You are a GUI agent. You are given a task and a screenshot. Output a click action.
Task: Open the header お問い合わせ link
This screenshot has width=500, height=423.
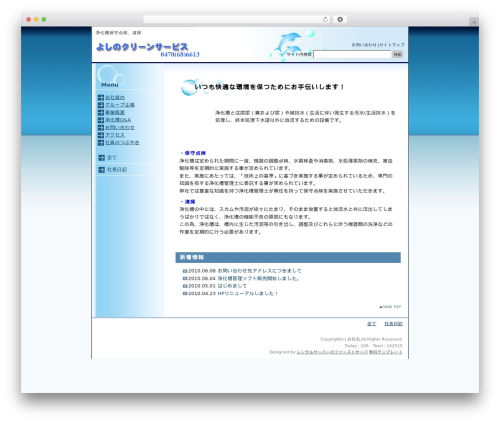[x=364, y=45]
